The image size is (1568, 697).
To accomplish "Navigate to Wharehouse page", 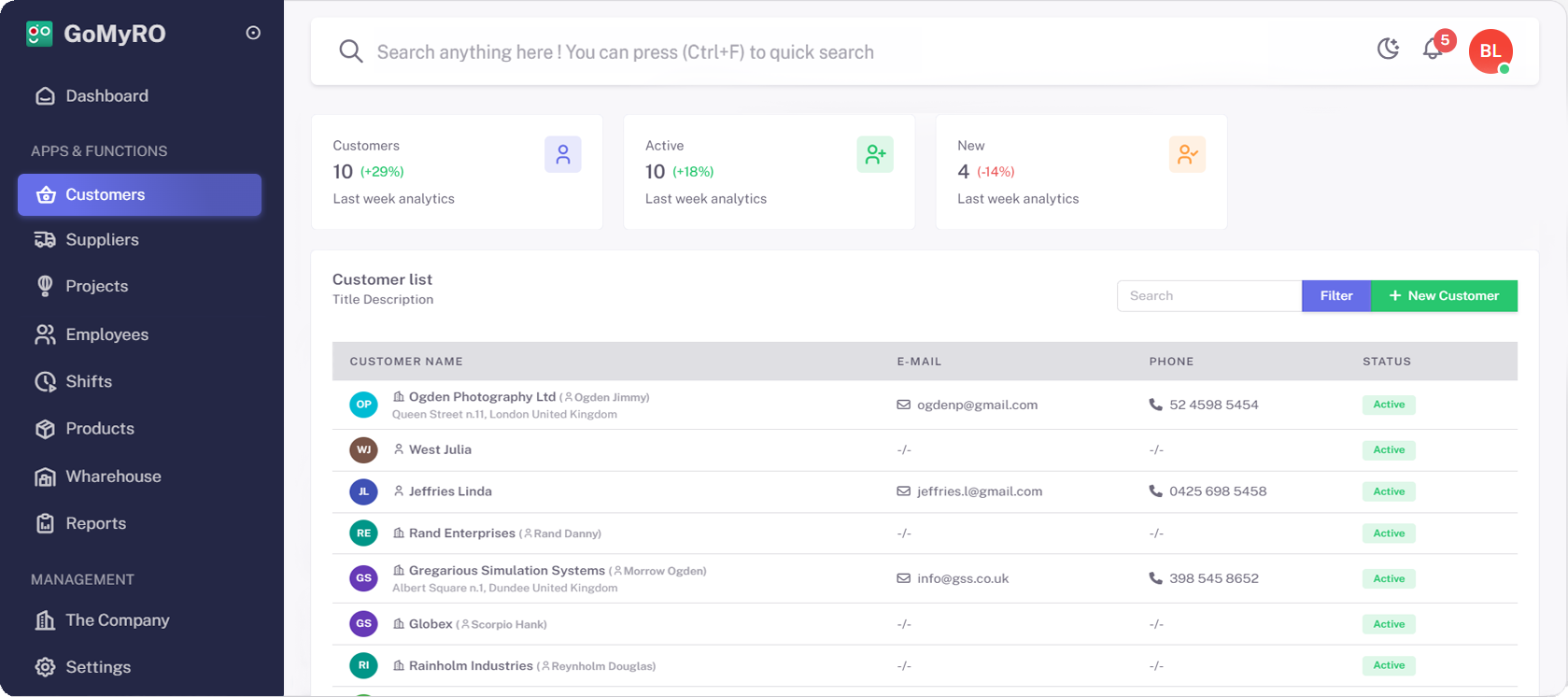I will point(113,477).
